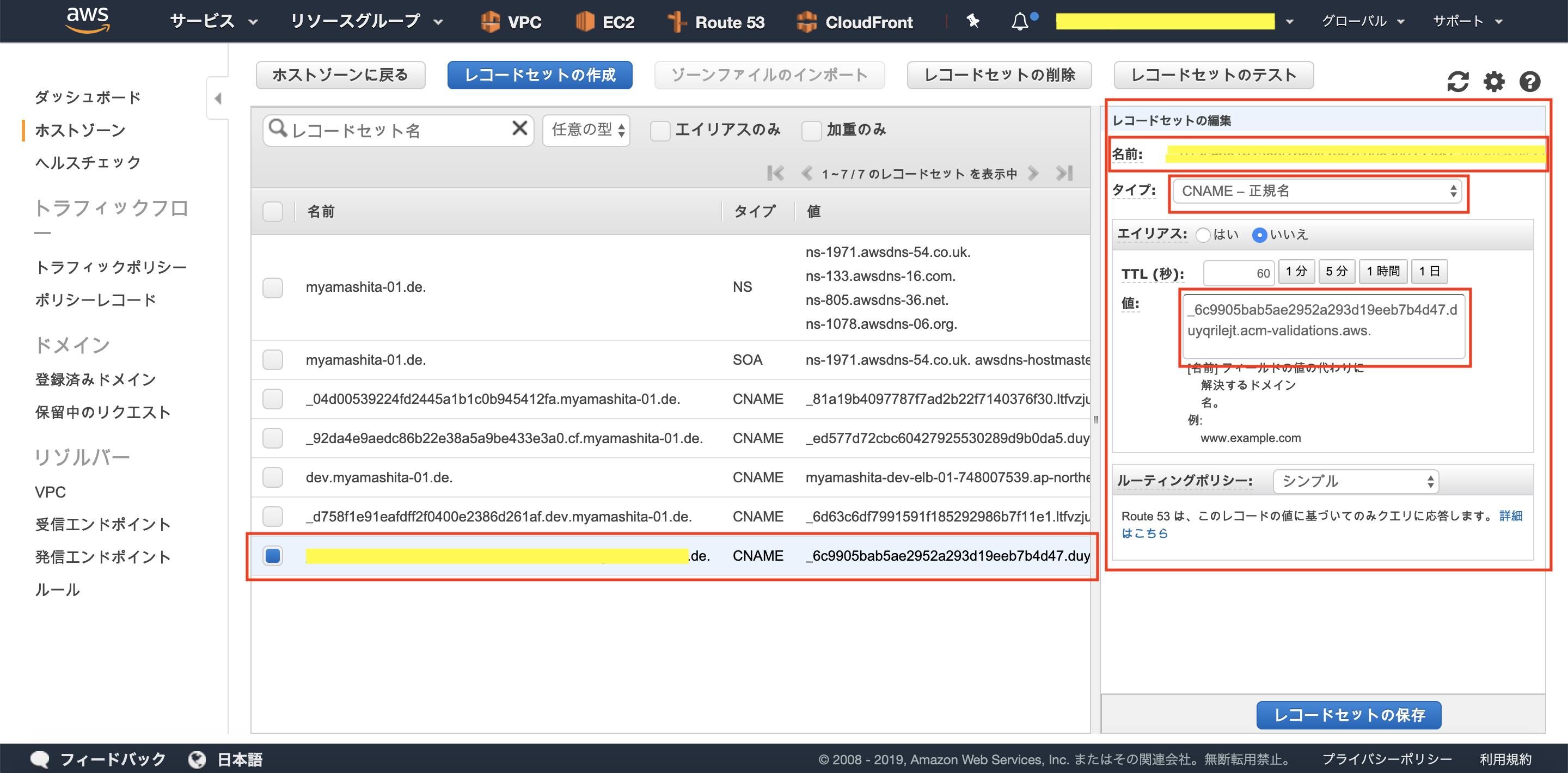Select the はい alias radio button
This screenshot has width=1568, height=773.
pyautogui.click(x=1203, y=235)
